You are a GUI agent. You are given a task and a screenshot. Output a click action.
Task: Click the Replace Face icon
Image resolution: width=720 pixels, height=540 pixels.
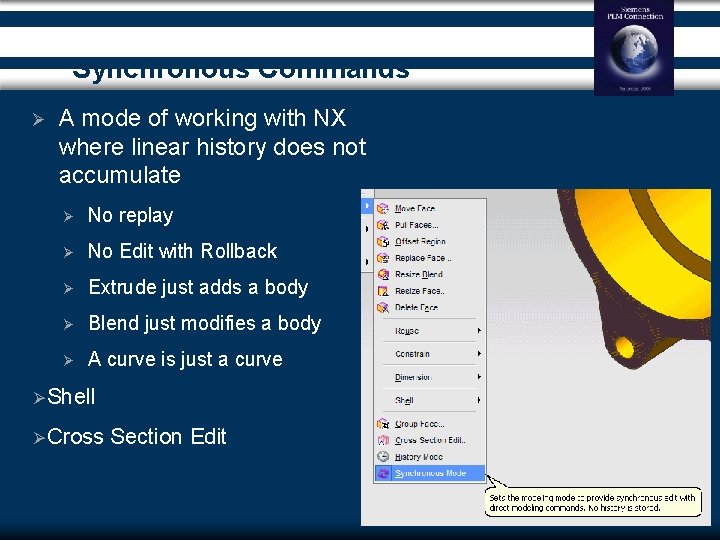coord(383,258)
